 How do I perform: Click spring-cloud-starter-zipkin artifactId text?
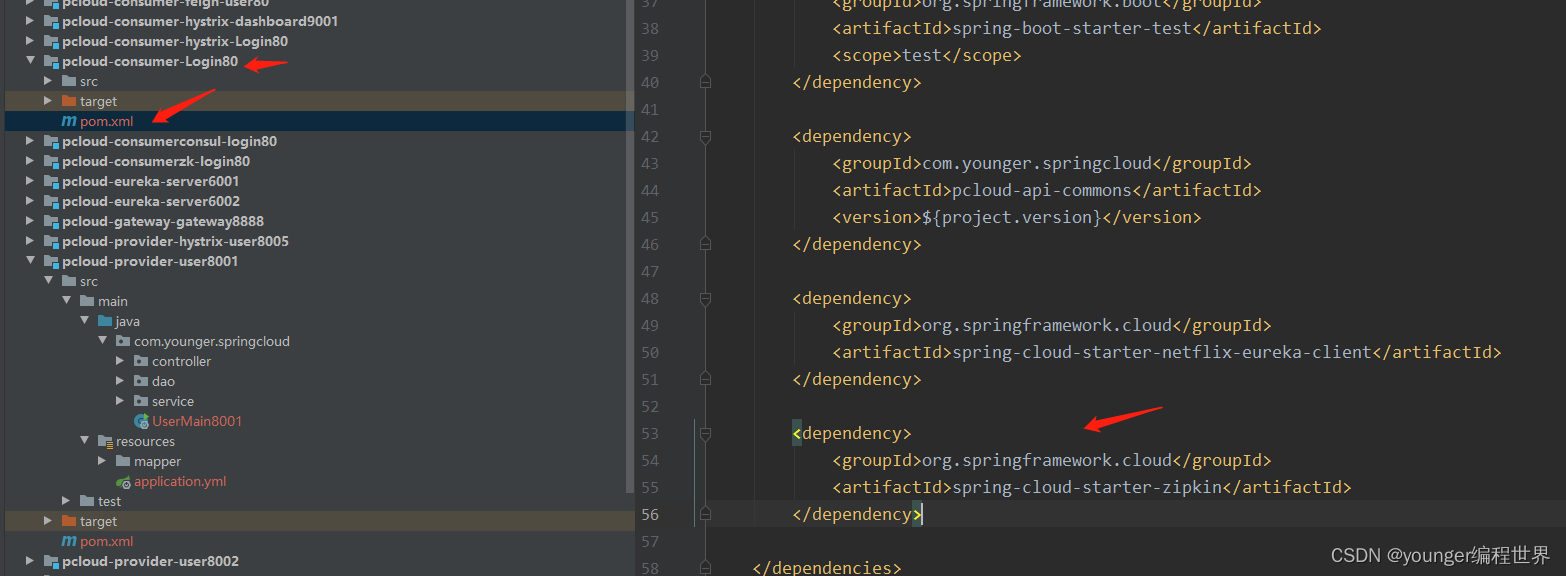[1088, 487]
